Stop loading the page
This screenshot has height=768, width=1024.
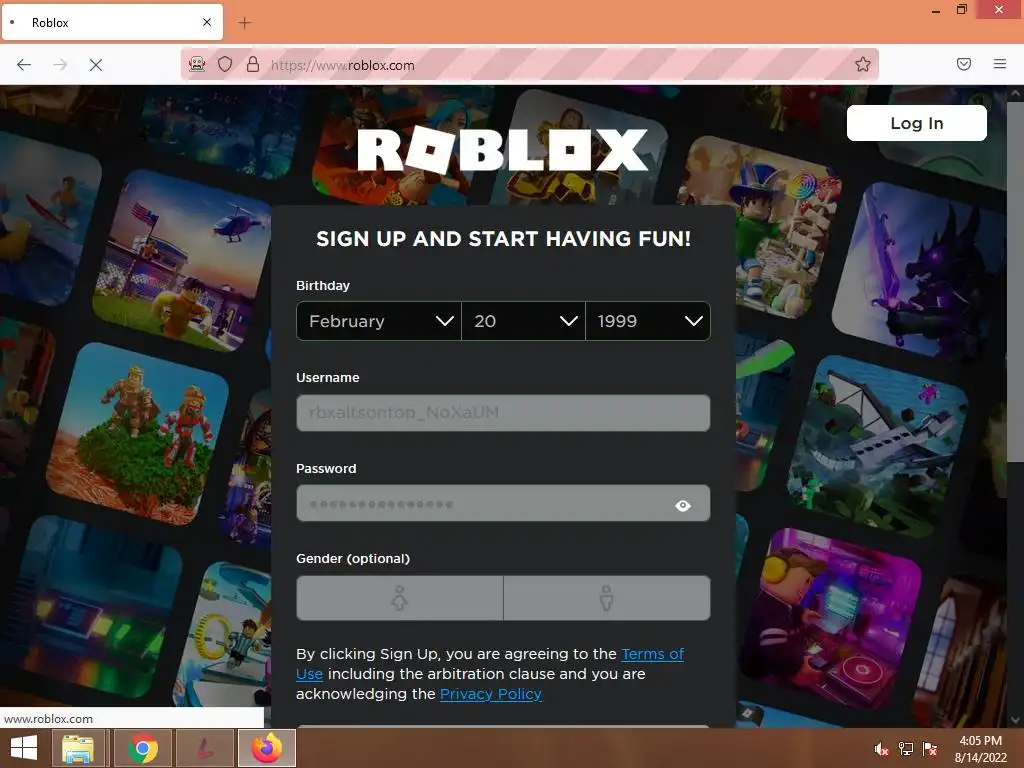click(95, 65)
